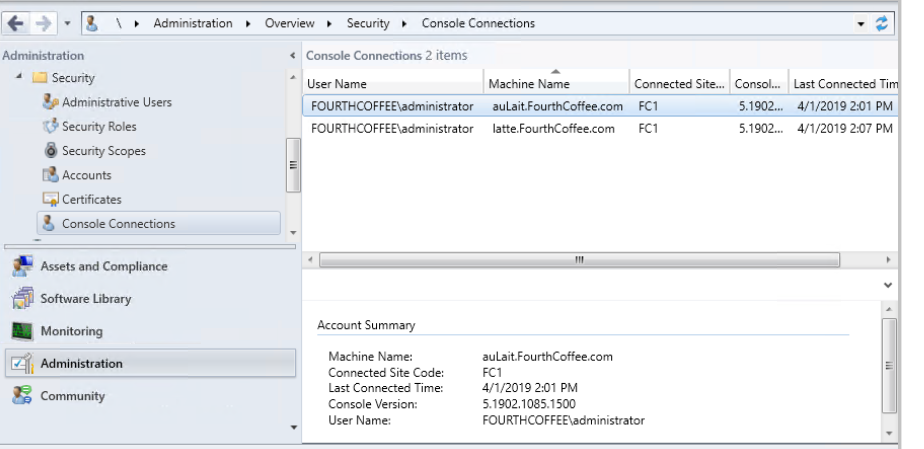Sort by Console version column header
Screen dimensions: 924x449
759,84
